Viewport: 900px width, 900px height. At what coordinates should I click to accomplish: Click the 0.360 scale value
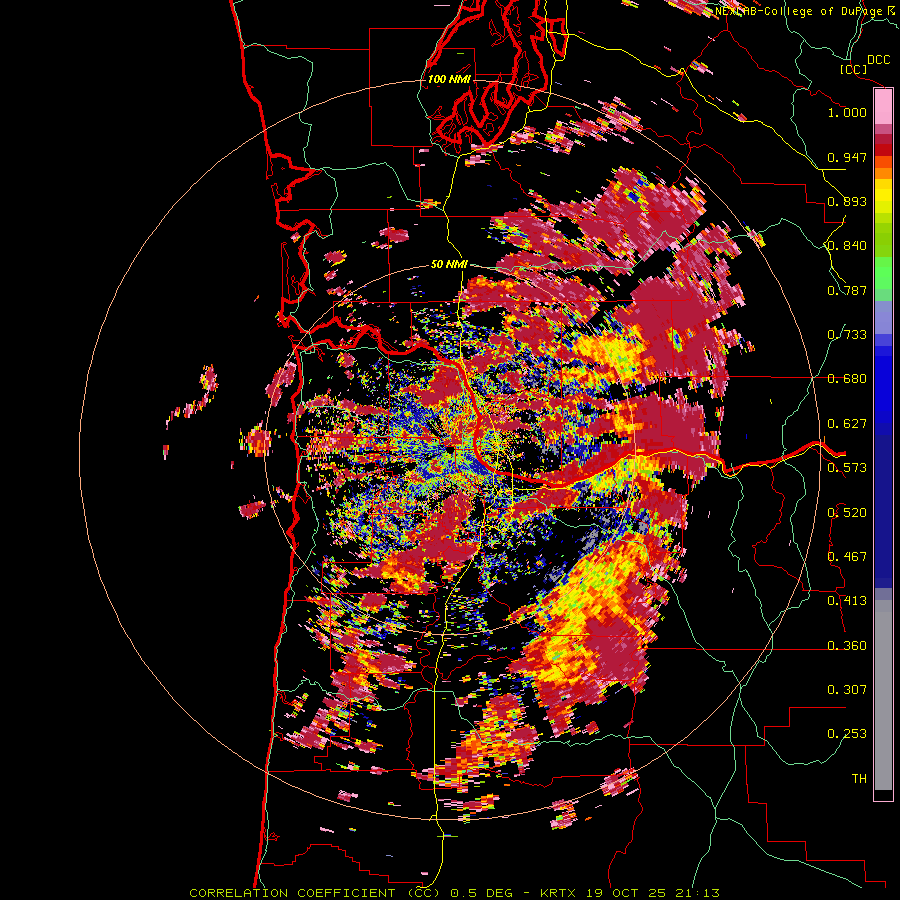click(847, 646)
